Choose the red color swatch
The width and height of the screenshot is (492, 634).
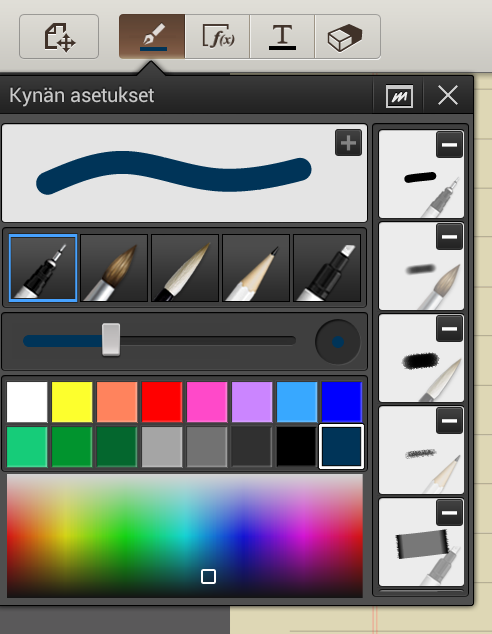(162, 402)
